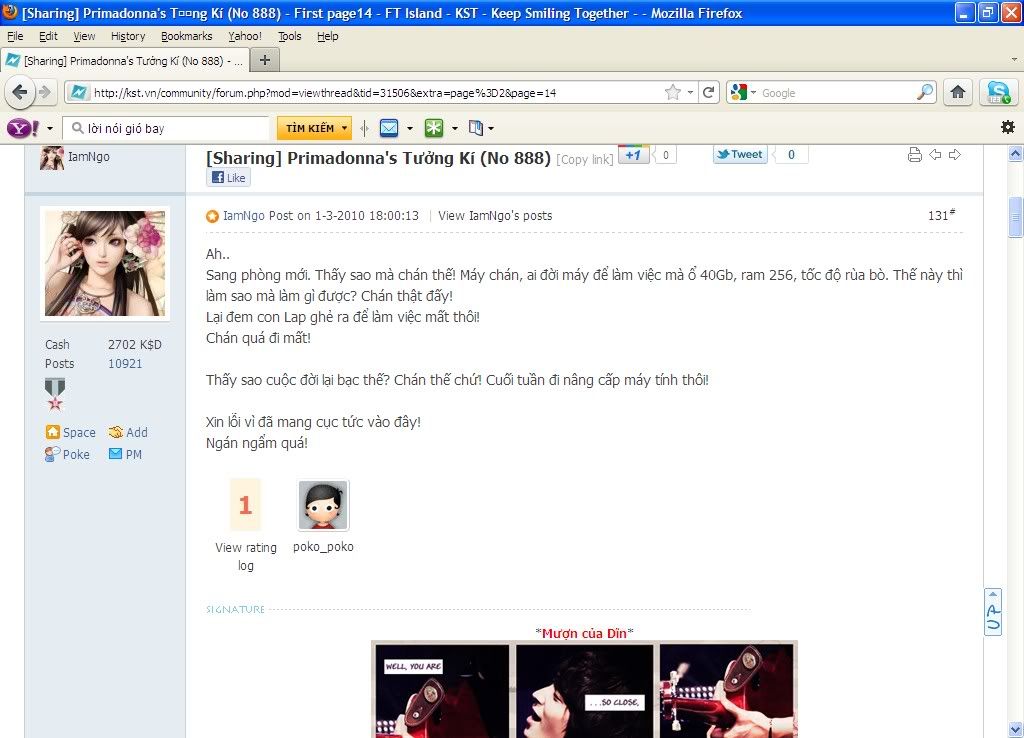Click the IamNgo author name in post header
This screenshot has height=738, width=1024.
click(x=244, y=216)
